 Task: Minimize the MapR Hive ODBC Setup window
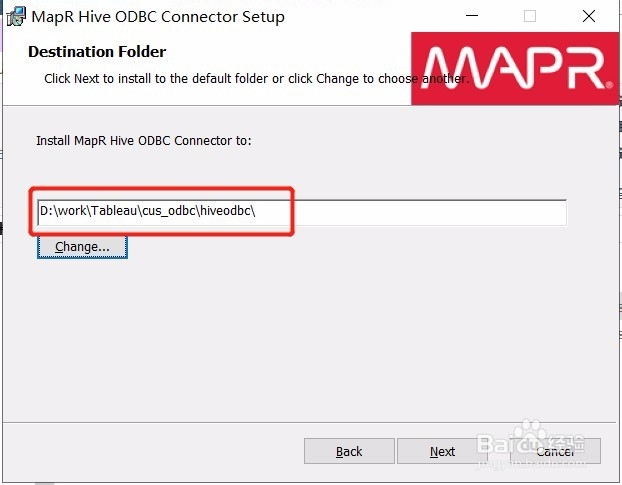tap(472, 16)
